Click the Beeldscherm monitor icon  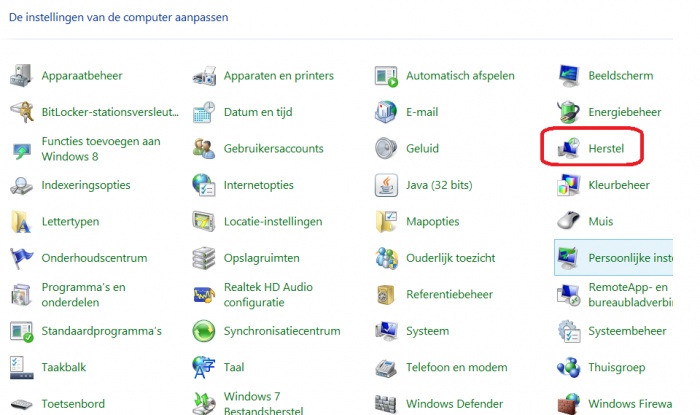[568, 75]
